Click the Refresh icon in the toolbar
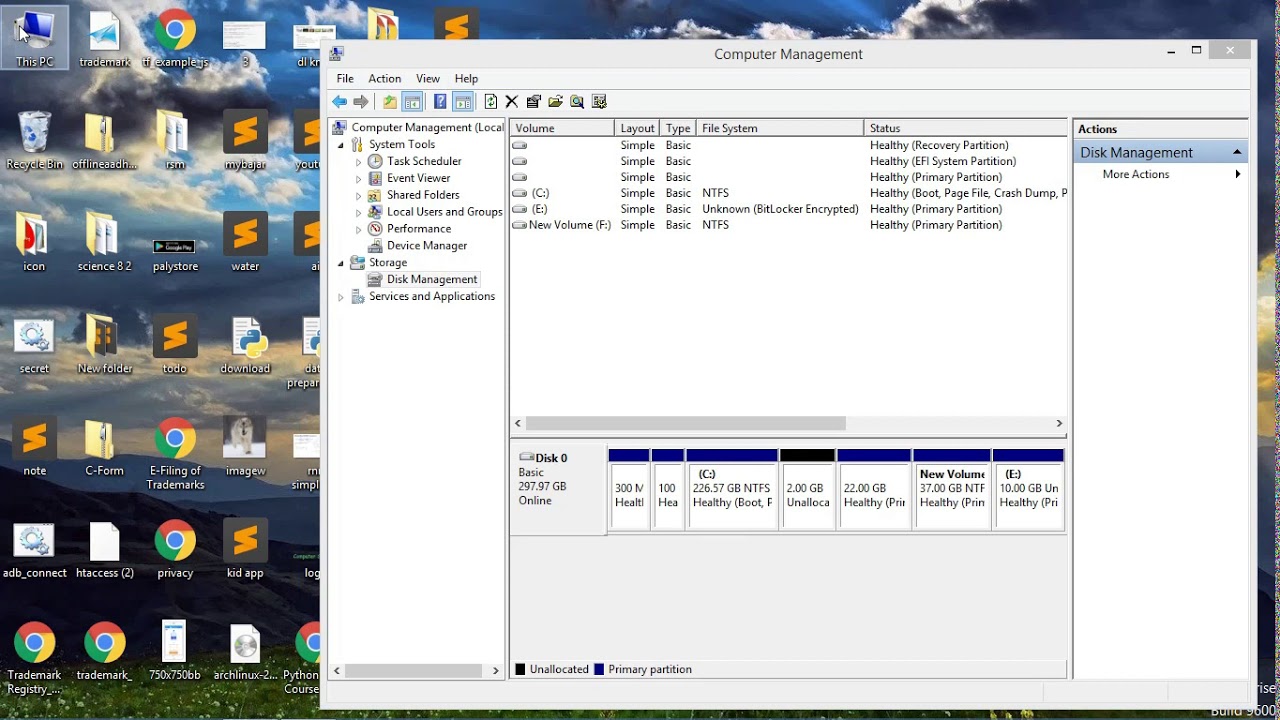This screenshot has height=720, width=1280. click(x=490, y=102)
